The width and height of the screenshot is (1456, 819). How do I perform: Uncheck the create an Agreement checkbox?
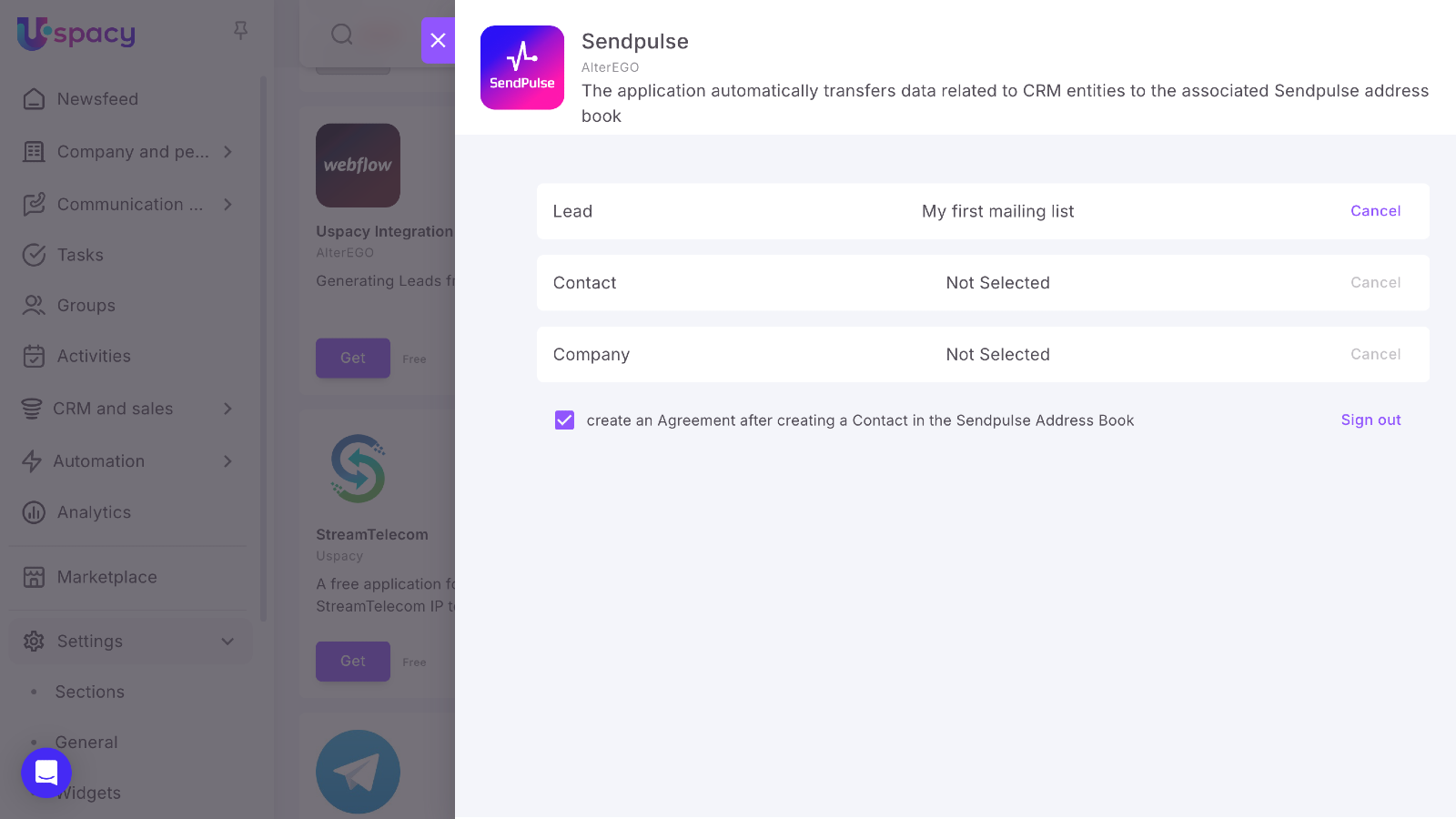click(564, 420)
